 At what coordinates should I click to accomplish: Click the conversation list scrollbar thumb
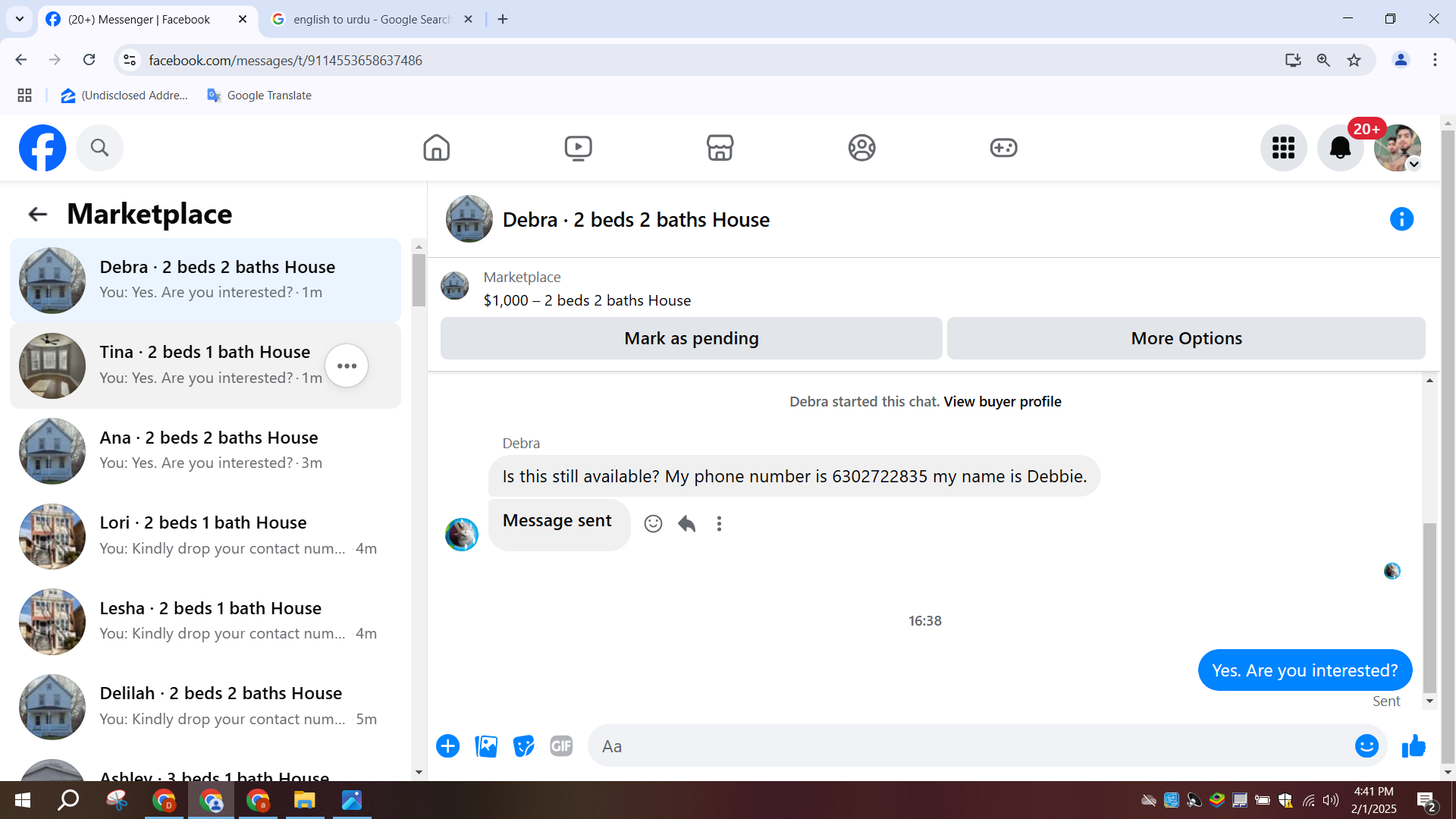[419, 280]
